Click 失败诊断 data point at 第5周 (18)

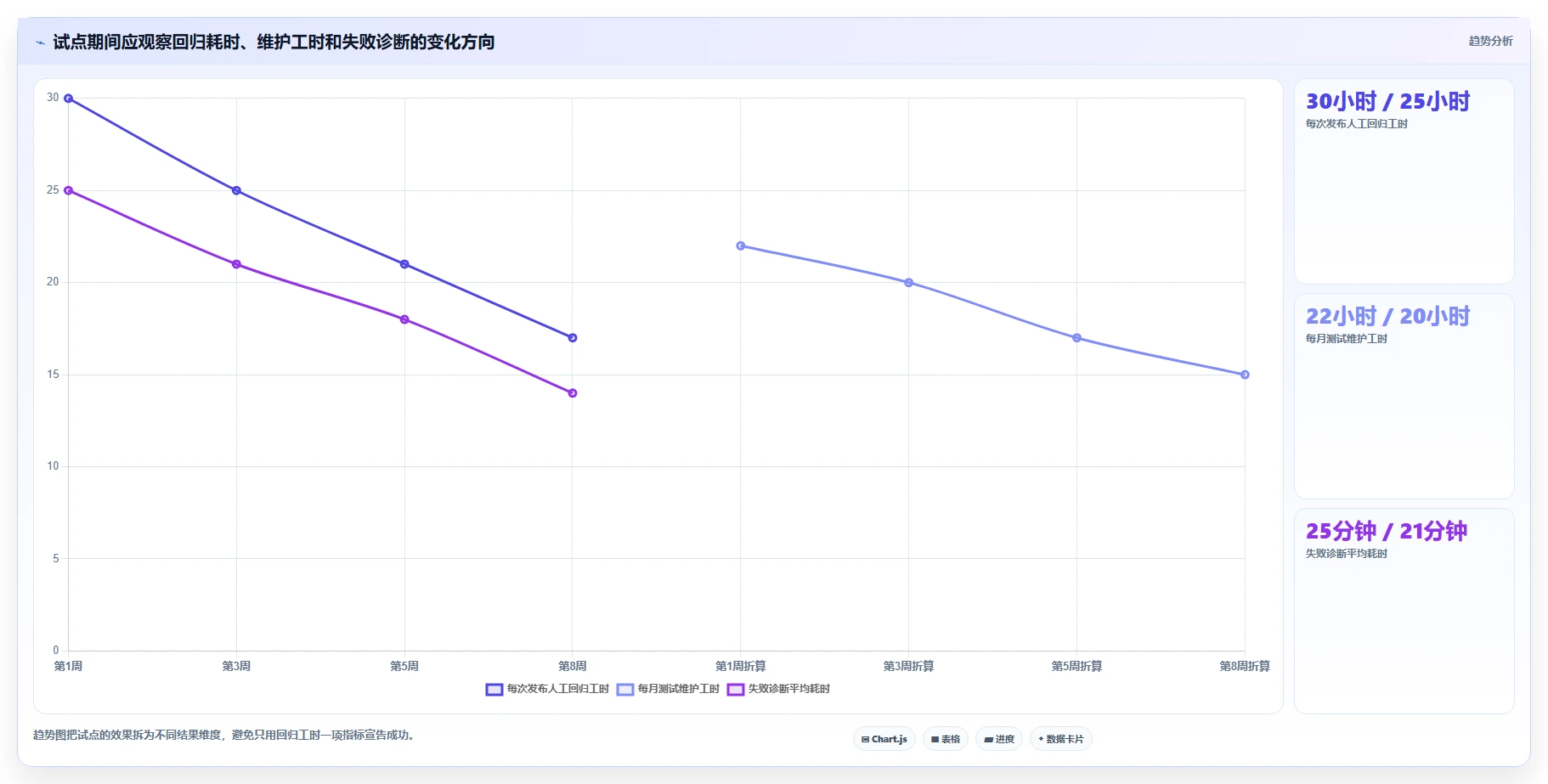[404, 319]
